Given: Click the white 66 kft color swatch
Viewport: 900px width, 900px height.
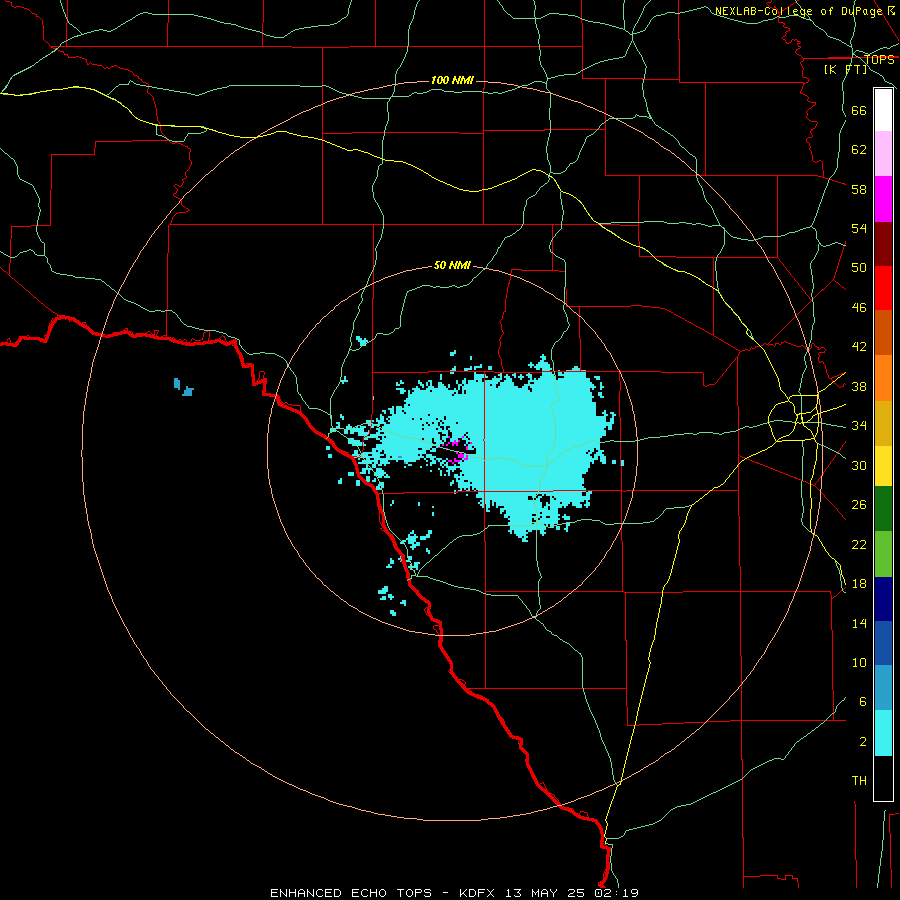Looking at the screenshot, I should 883,110.
